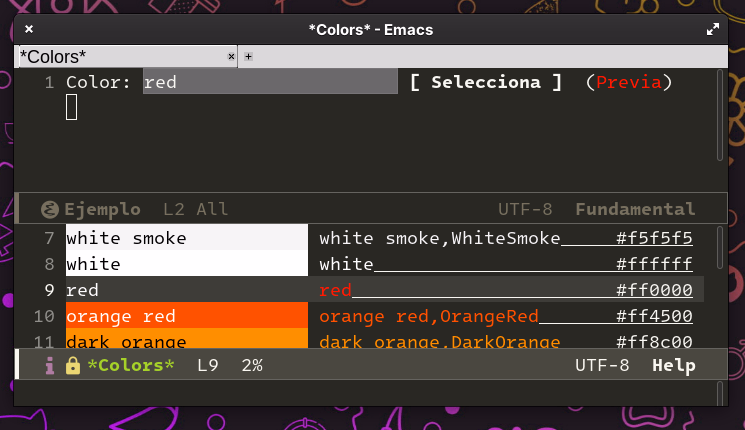Screen dimensions: 745x430
Task: Click the #ffffff hex value for white
Action: [x=654, y=264]
